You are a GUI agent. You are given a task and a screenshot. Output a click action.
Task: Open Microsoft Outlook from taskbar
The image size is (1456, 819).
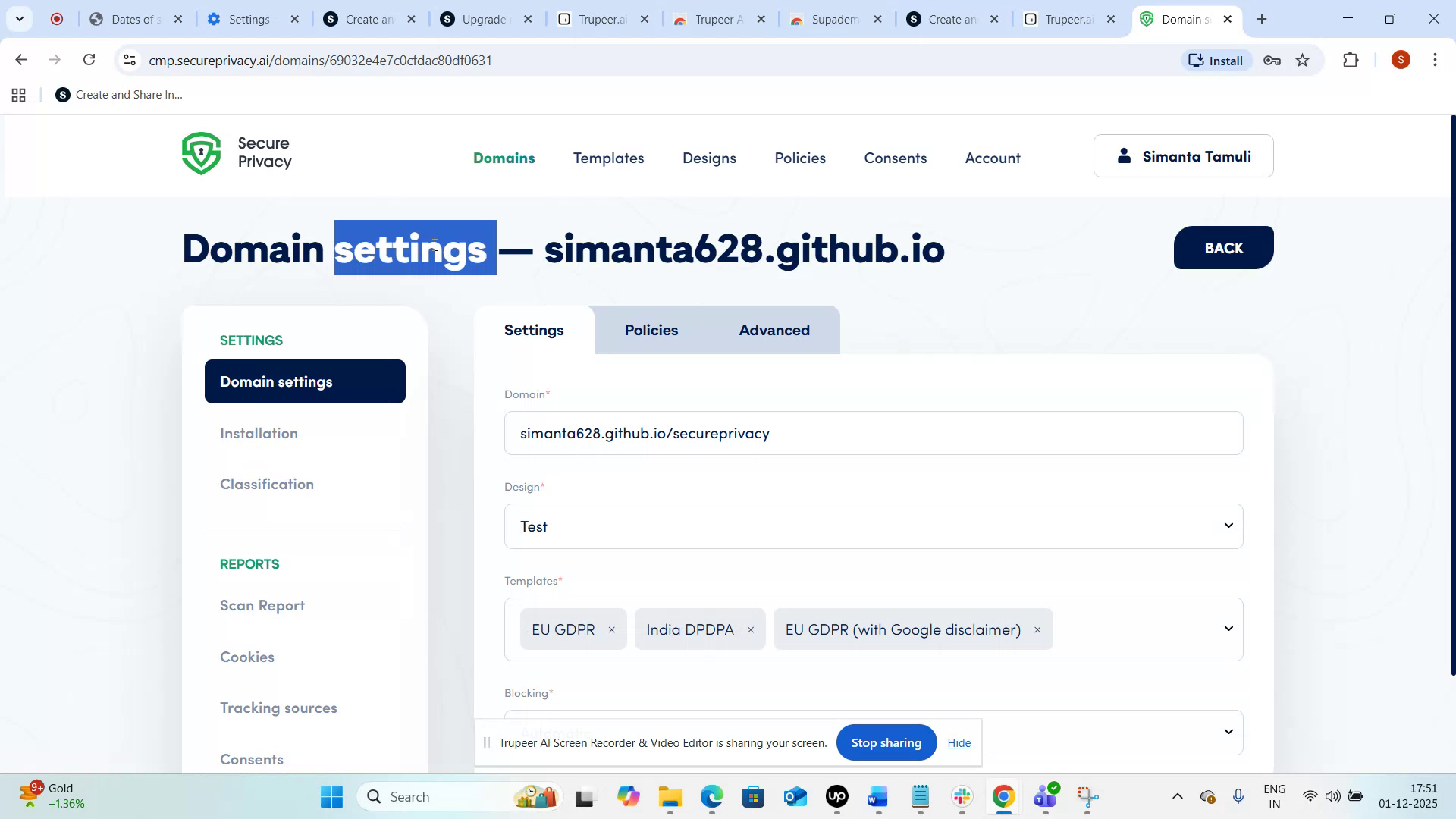(x=794, y=796)
